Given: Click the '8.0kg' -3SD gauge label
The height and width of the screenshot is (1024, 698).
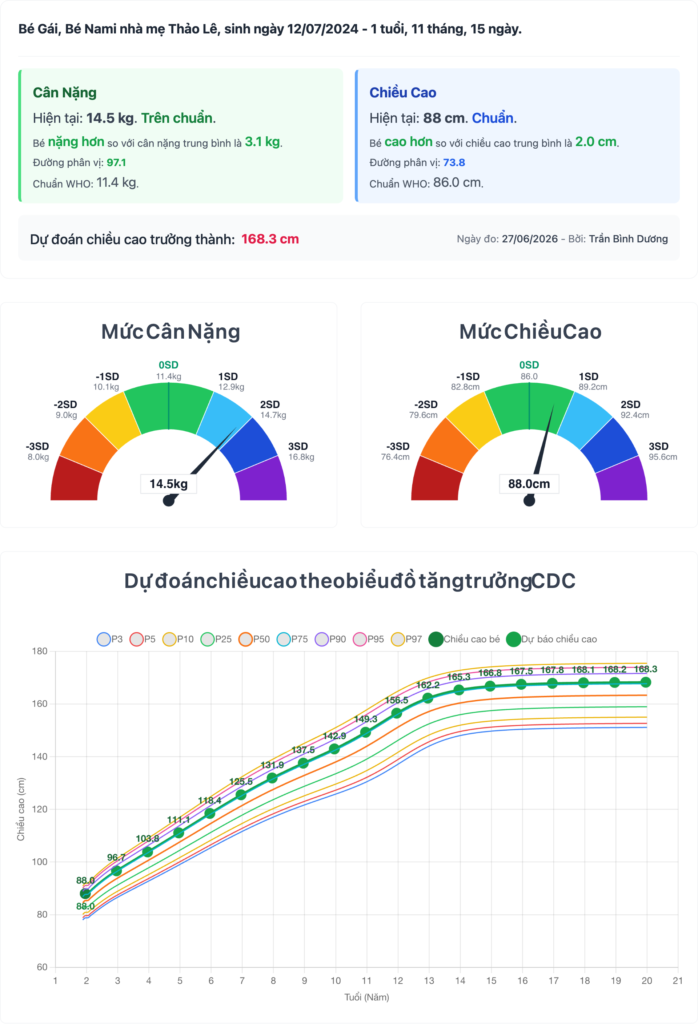Looking at the screenshot, I should 38,457.
